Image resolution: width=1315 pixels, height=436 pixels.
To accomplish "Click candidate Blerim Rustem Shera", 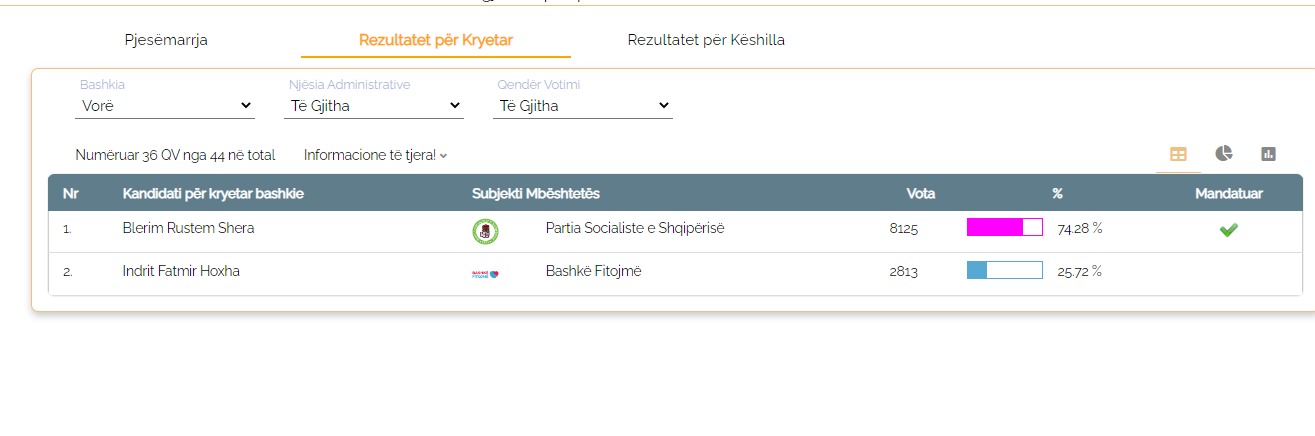I will [188, 228].
